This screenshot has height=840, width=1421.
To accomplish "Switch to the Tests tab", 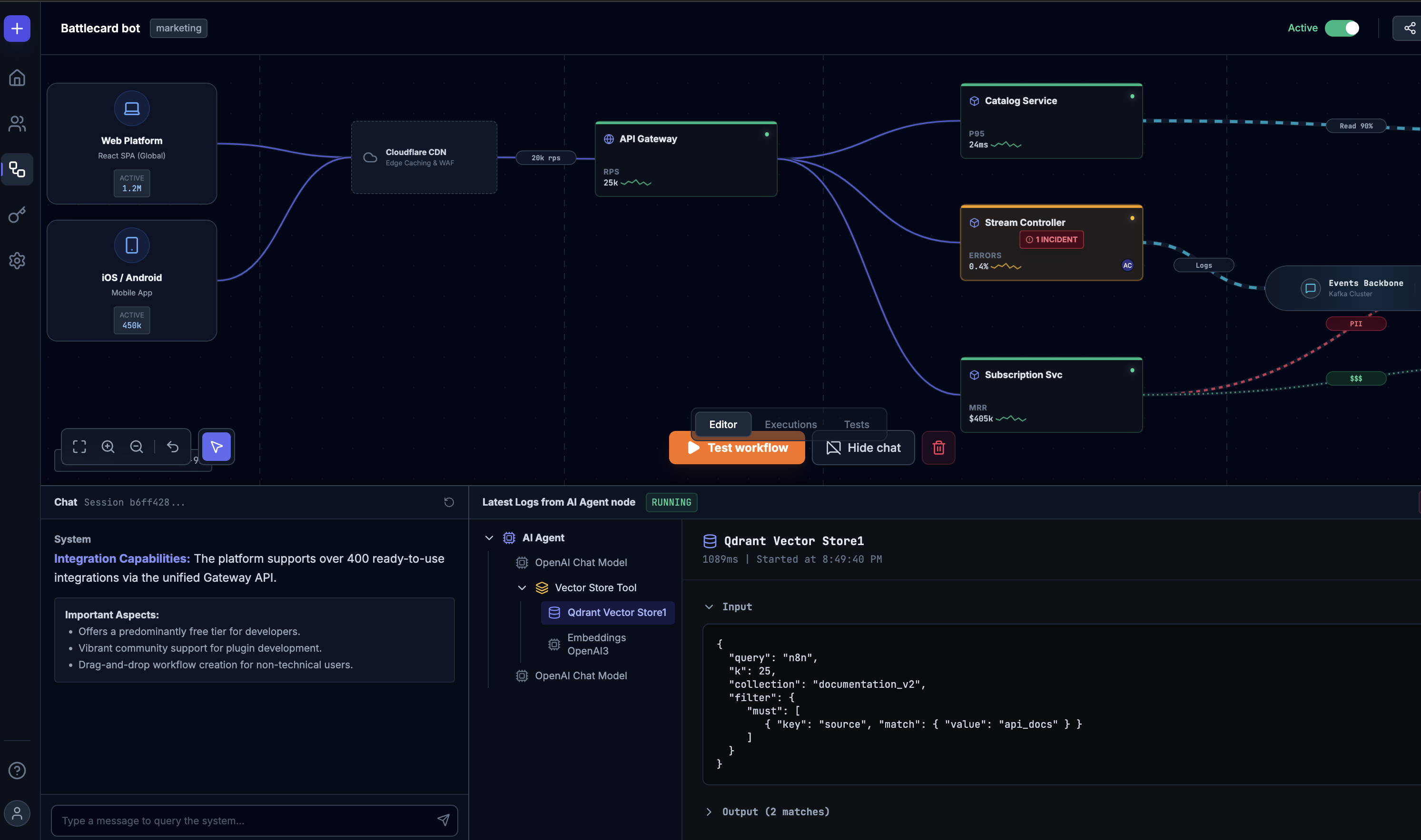I will coord(856,425).
